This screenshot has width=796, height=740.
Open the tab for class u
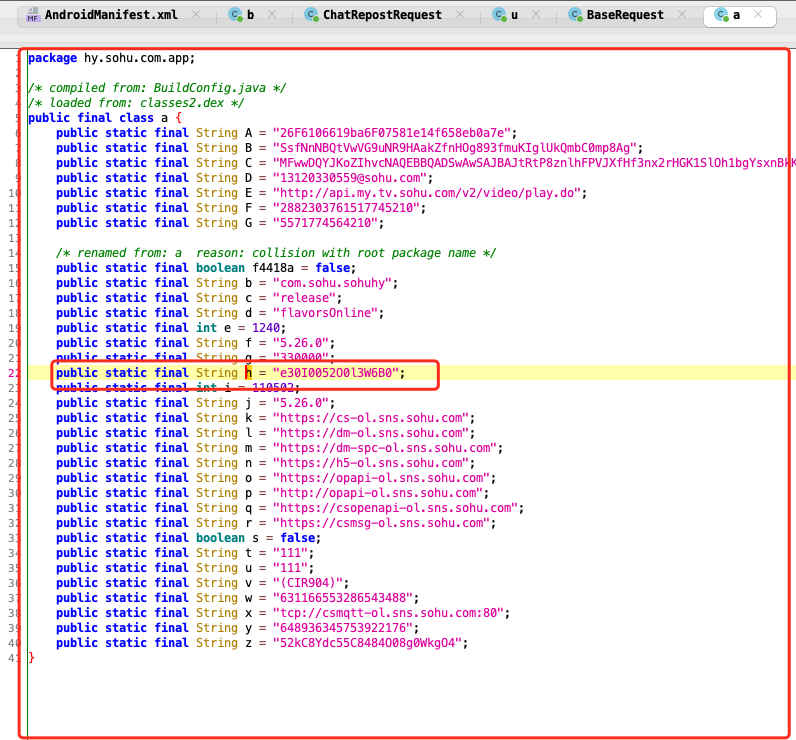514,15
